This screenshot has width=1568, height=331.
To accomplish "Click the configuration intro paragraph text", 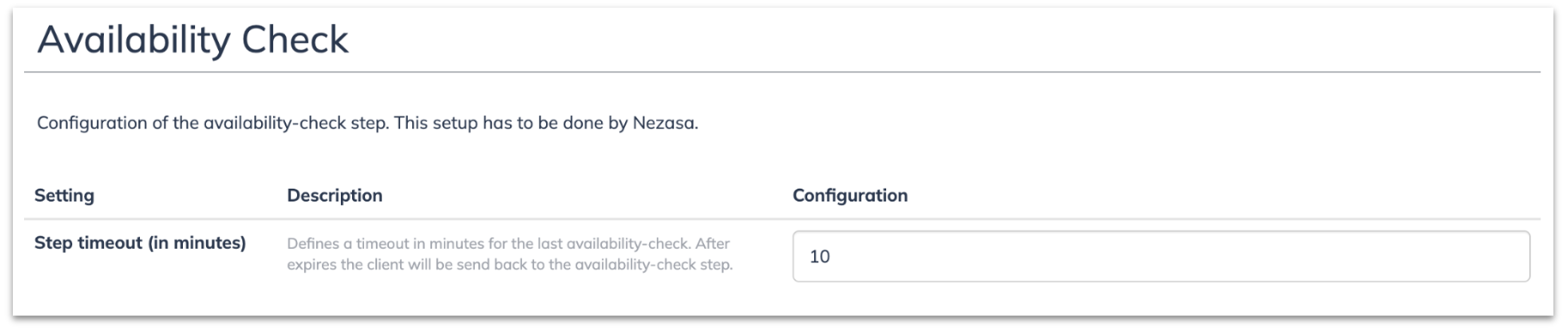I will click(368, 123).
